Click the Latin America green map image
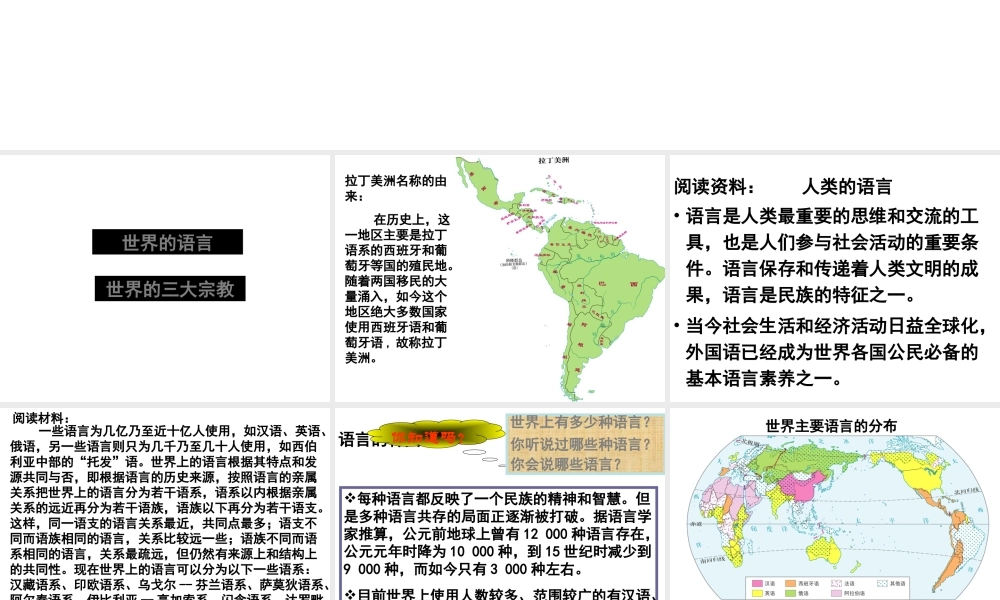Viewport: 1000px width, 600px height. tap(560, 279)
